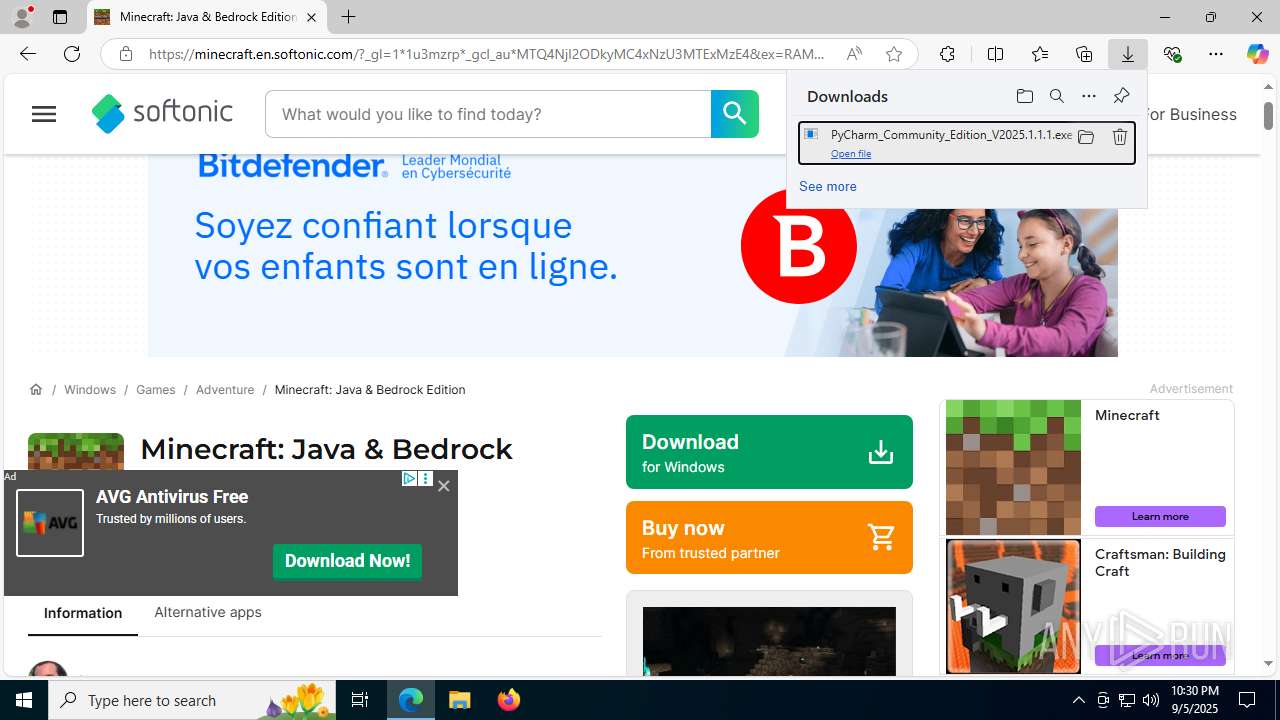Image resolution: width=1280 pixels, height=720 pixels.
Task: Search downloads with the magnifier icon
Action: (x=1057, y=96)
